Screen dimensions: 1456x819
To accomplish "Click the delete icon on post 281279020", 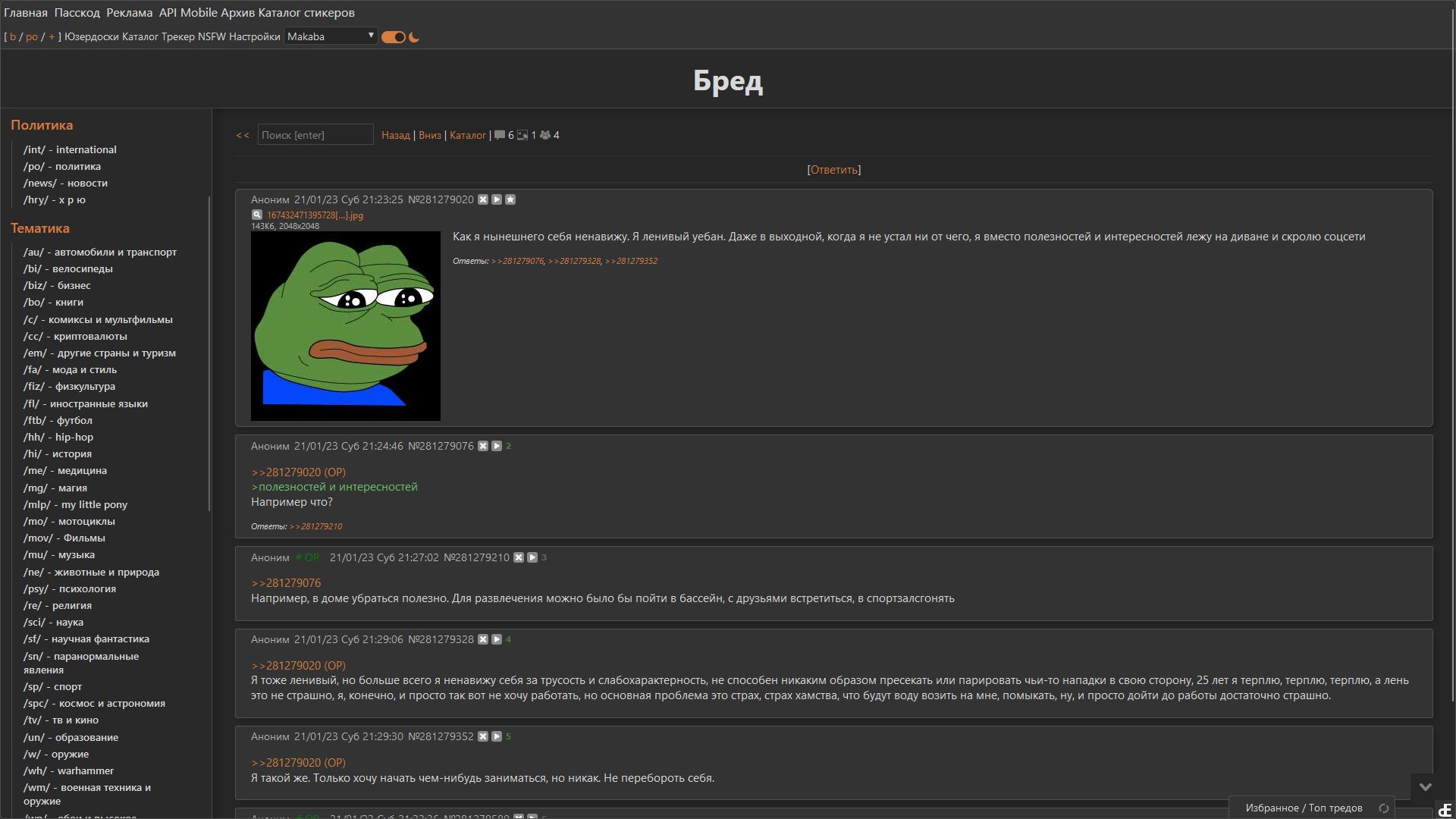I will (483, 199).
